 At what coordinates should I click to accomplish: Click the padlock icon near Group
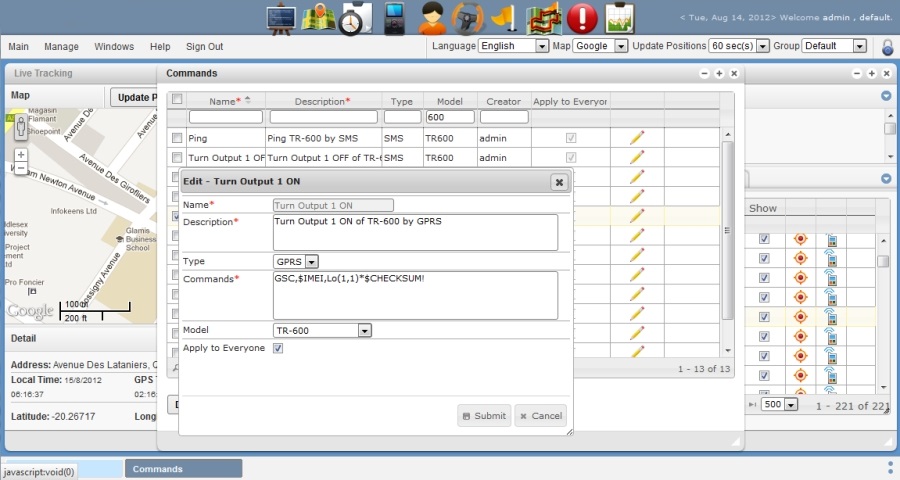887,46
